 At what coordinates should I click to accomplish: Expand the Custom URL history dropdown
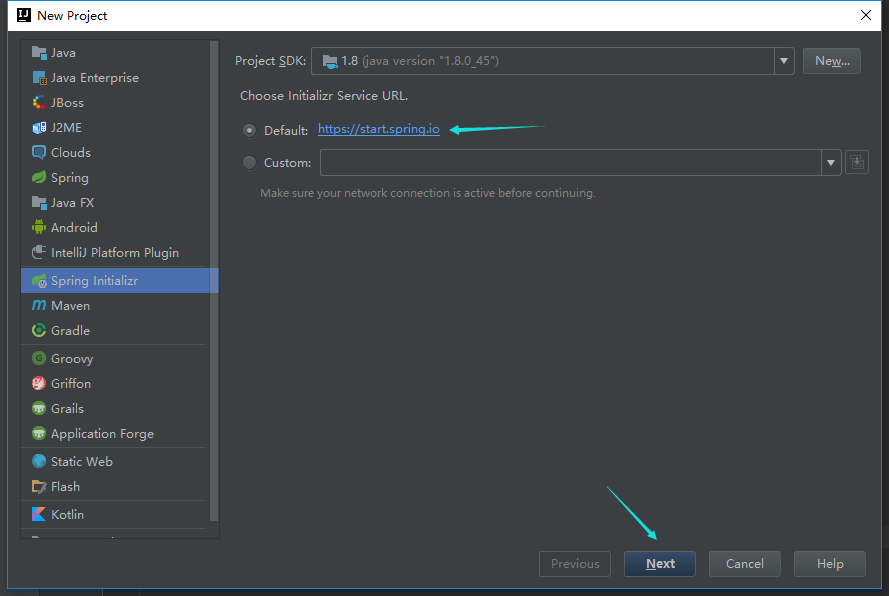click(831, 163)
